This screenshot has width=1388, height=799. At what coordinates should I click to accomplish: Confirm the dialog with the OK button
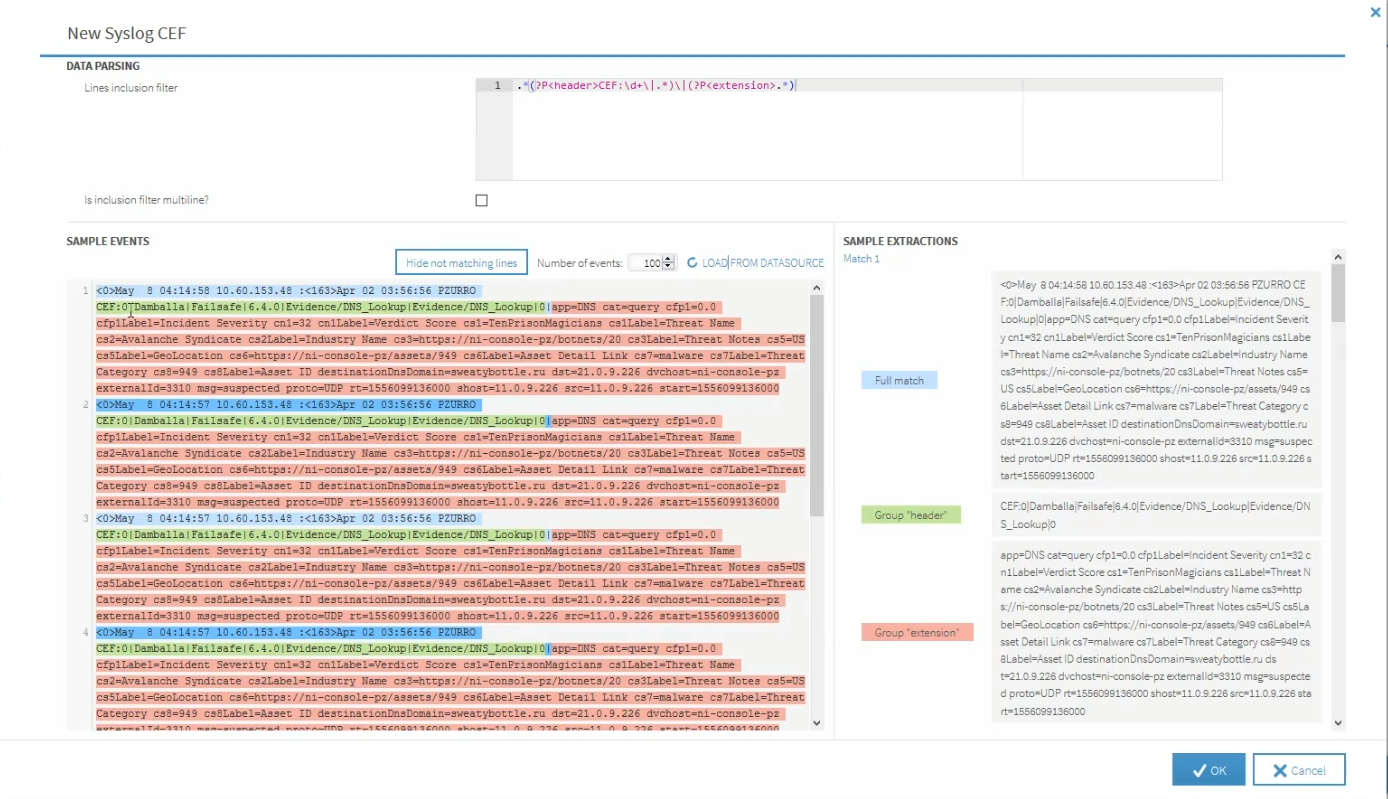pyautogui.click(x=1208, y=770)
